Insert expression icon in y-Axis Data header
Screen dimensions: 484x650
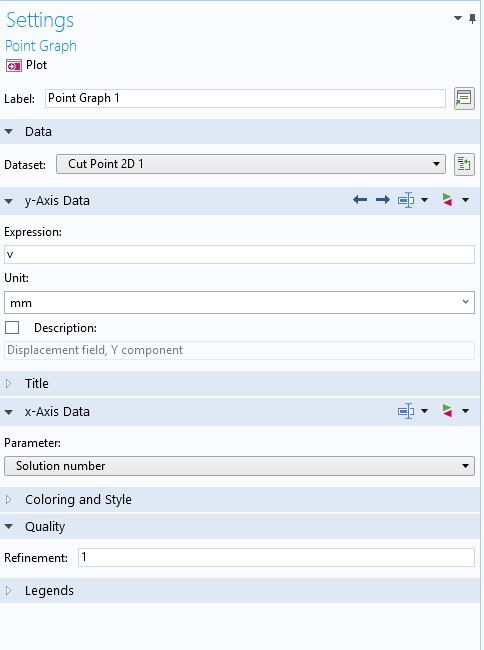406,200
